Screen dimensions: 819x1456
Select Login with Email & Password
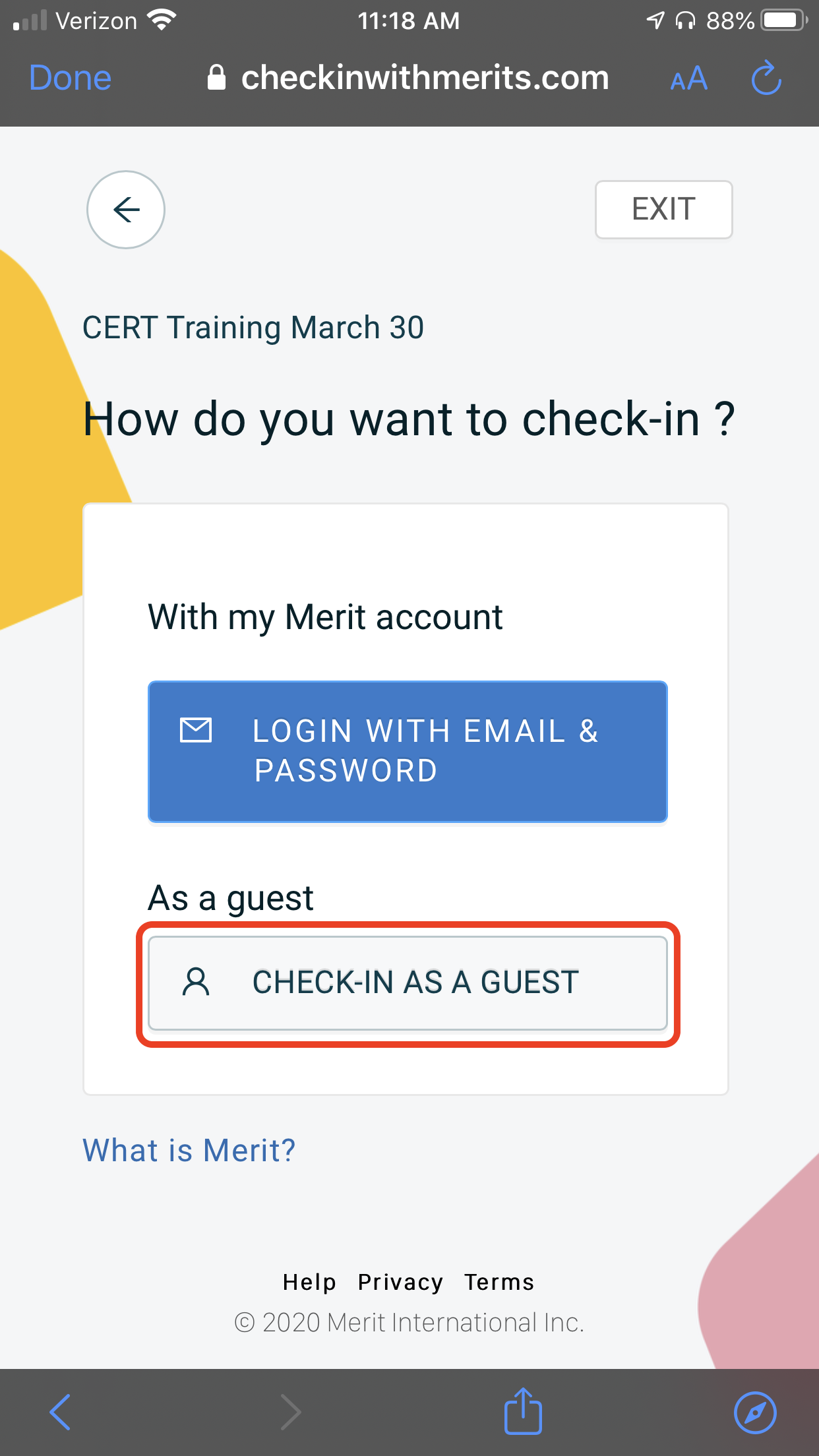[408, 751]
